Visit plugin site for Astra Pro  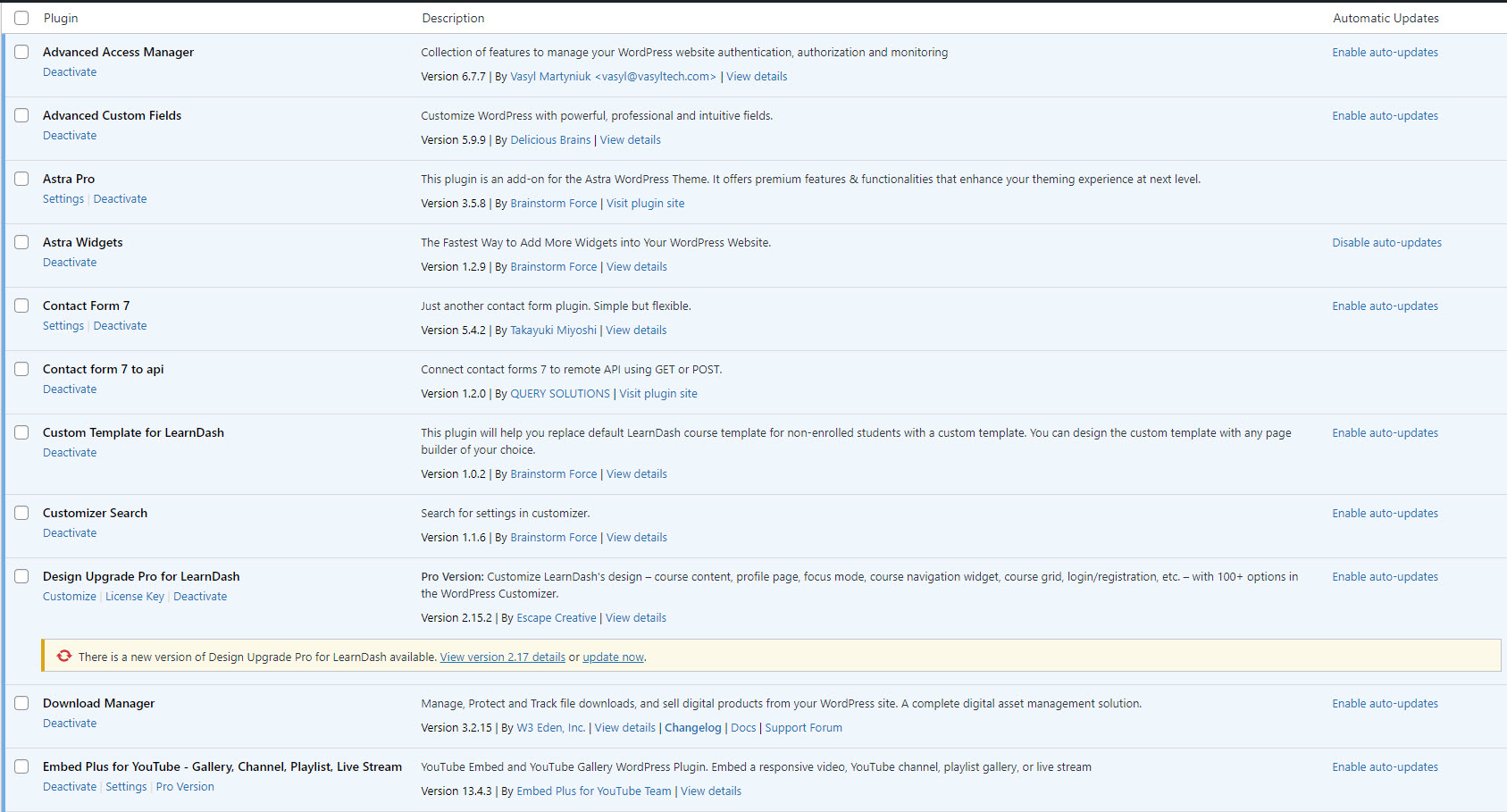tap(646, 204)
